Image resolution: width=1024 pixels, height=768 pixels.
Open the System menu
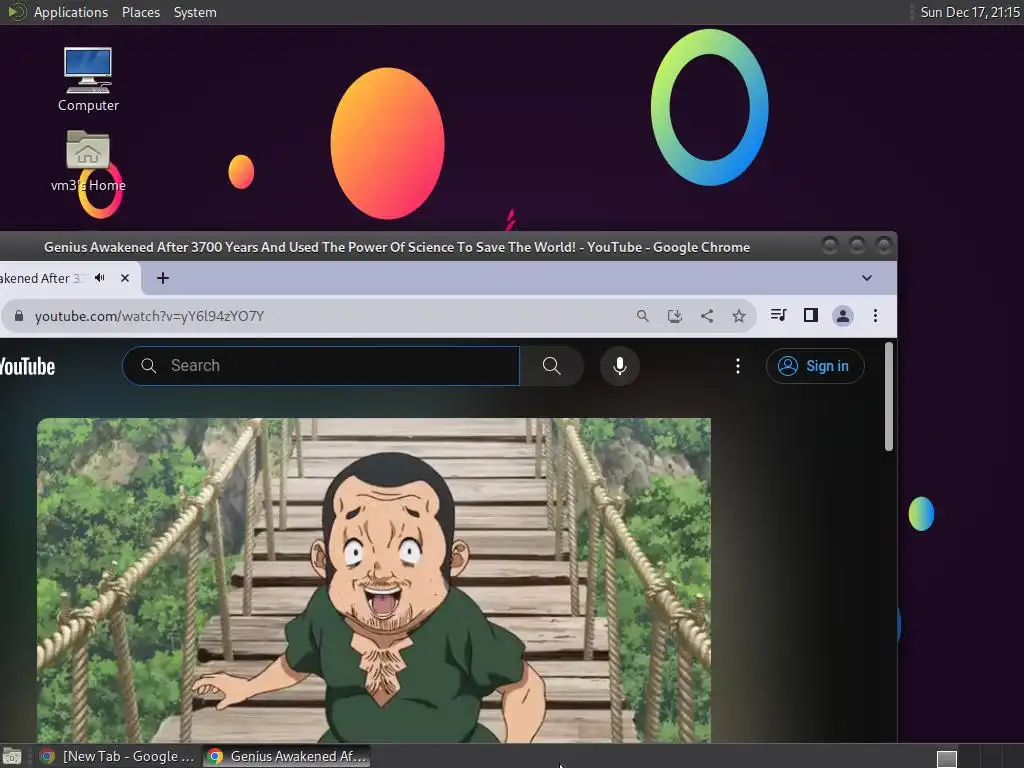[x=195, y=12]
